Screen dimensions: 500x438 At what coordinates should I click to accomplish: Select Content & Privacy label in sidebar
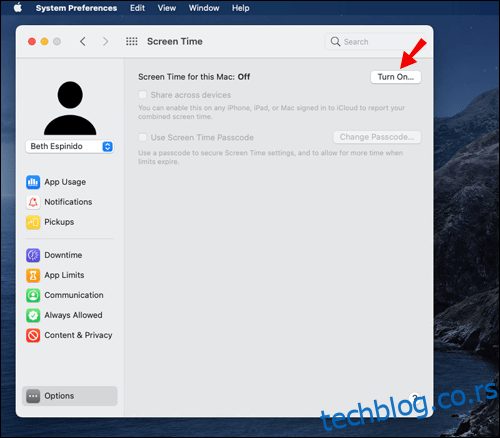point(78,335)
